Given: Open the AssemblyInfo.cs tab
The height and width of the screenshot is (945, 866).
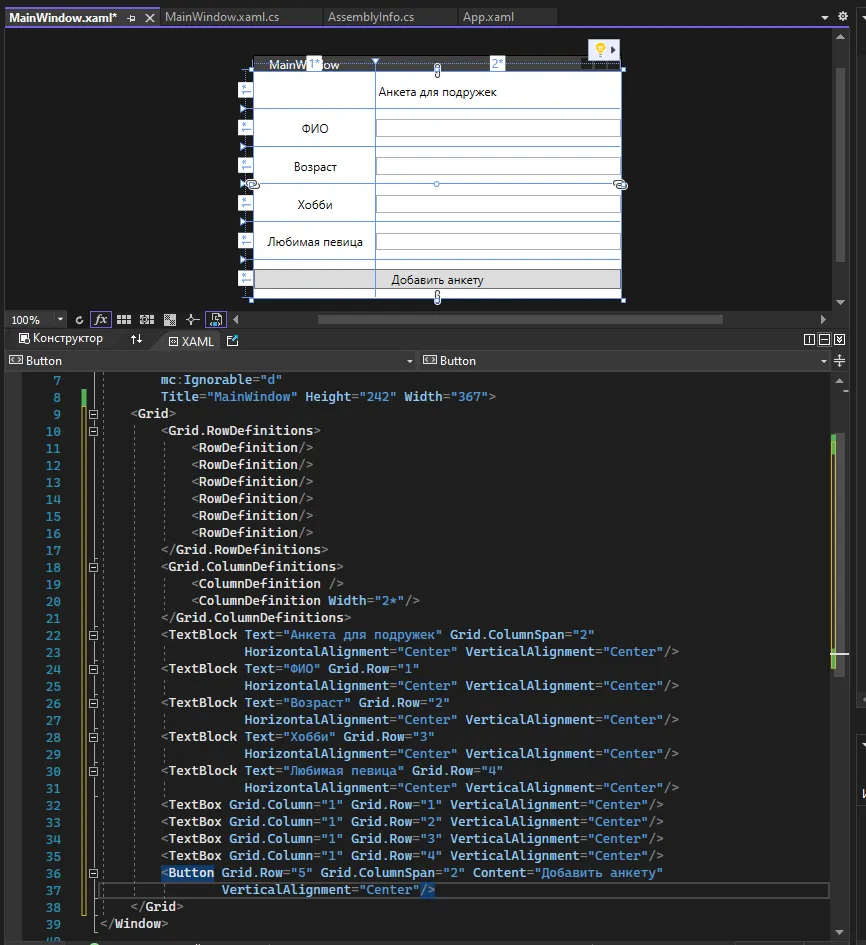Looking at the screenshot, I should click(371, 17).
